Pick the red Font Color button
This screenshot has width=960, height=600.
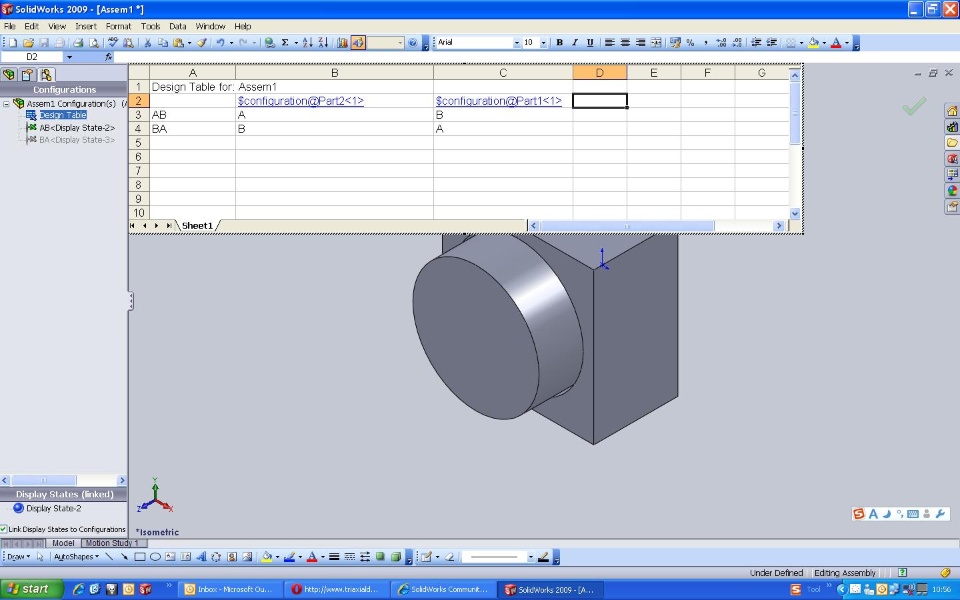pyautogui.click(x=836, y=43)
